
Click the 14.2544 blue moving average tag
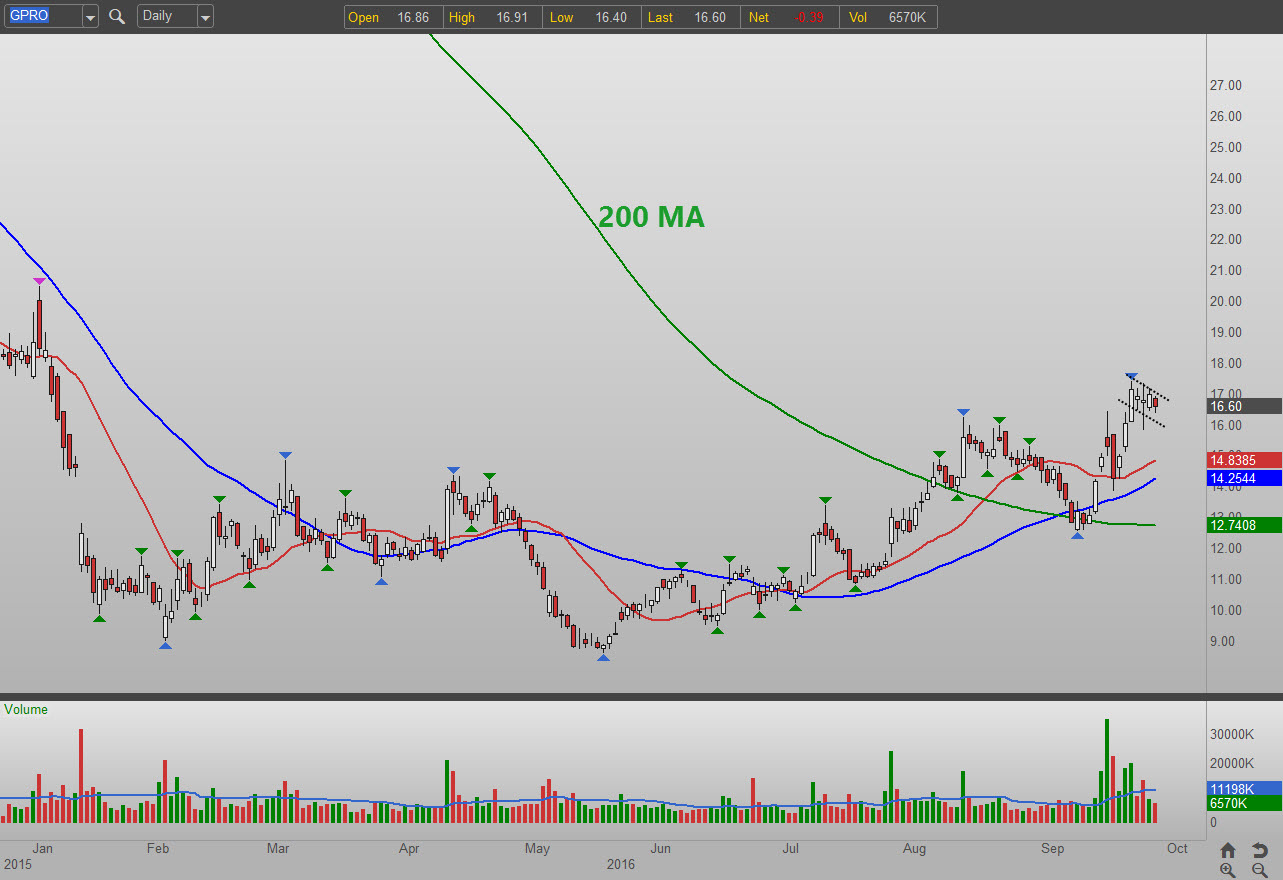point(1244,478)
